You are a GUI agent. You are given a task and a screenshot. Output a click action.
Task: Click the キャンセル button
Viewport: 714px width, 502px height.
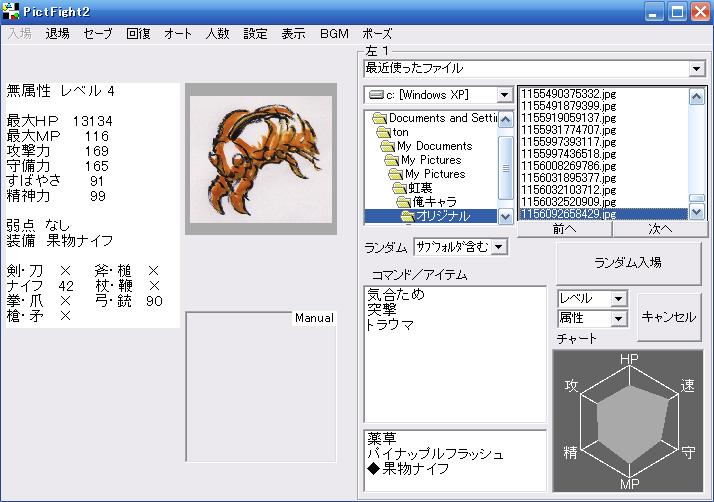click(x=668, y=317)
